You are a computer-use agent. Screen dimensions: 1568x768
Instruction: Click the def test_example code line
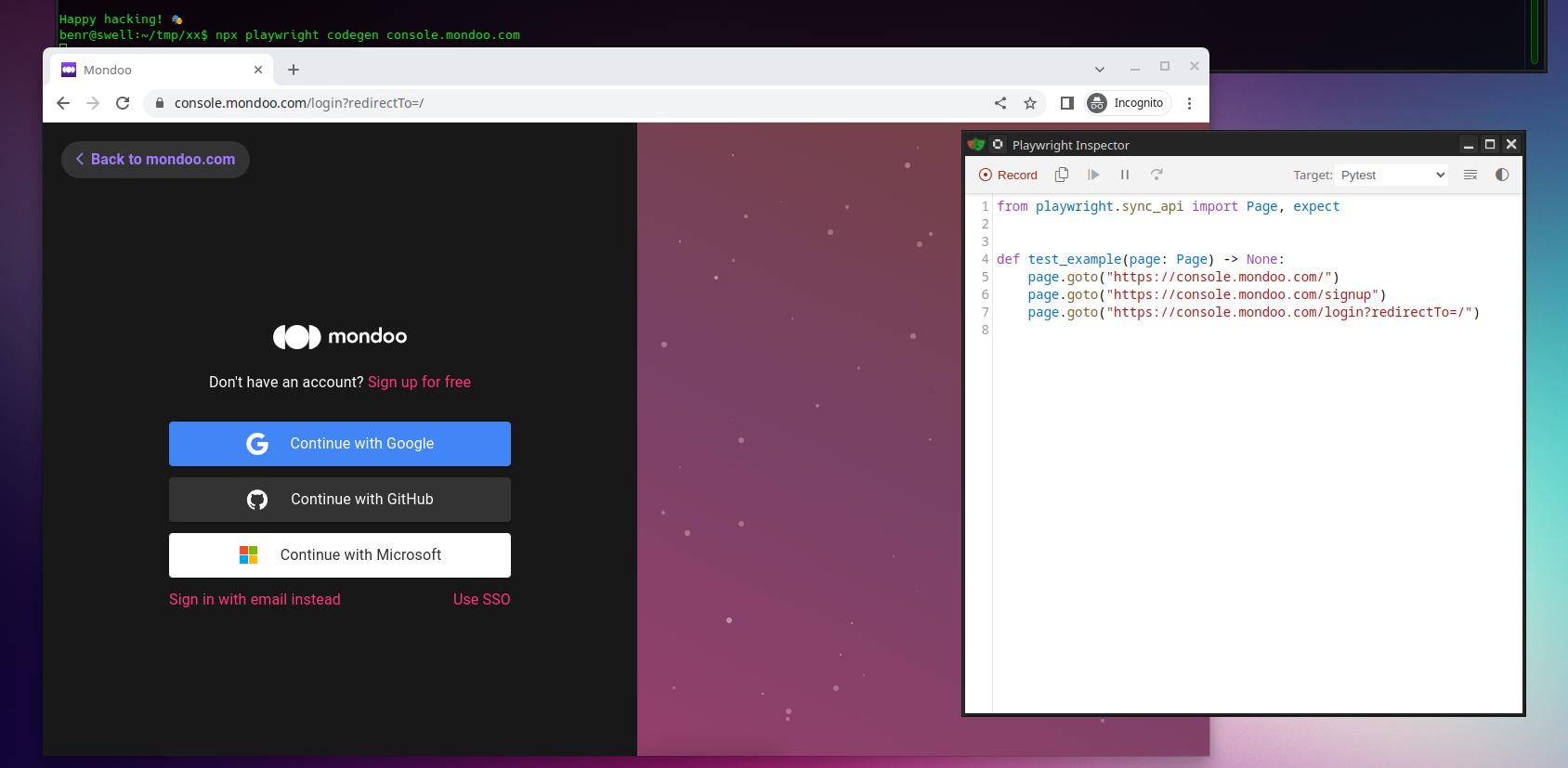click(1141, 259)
